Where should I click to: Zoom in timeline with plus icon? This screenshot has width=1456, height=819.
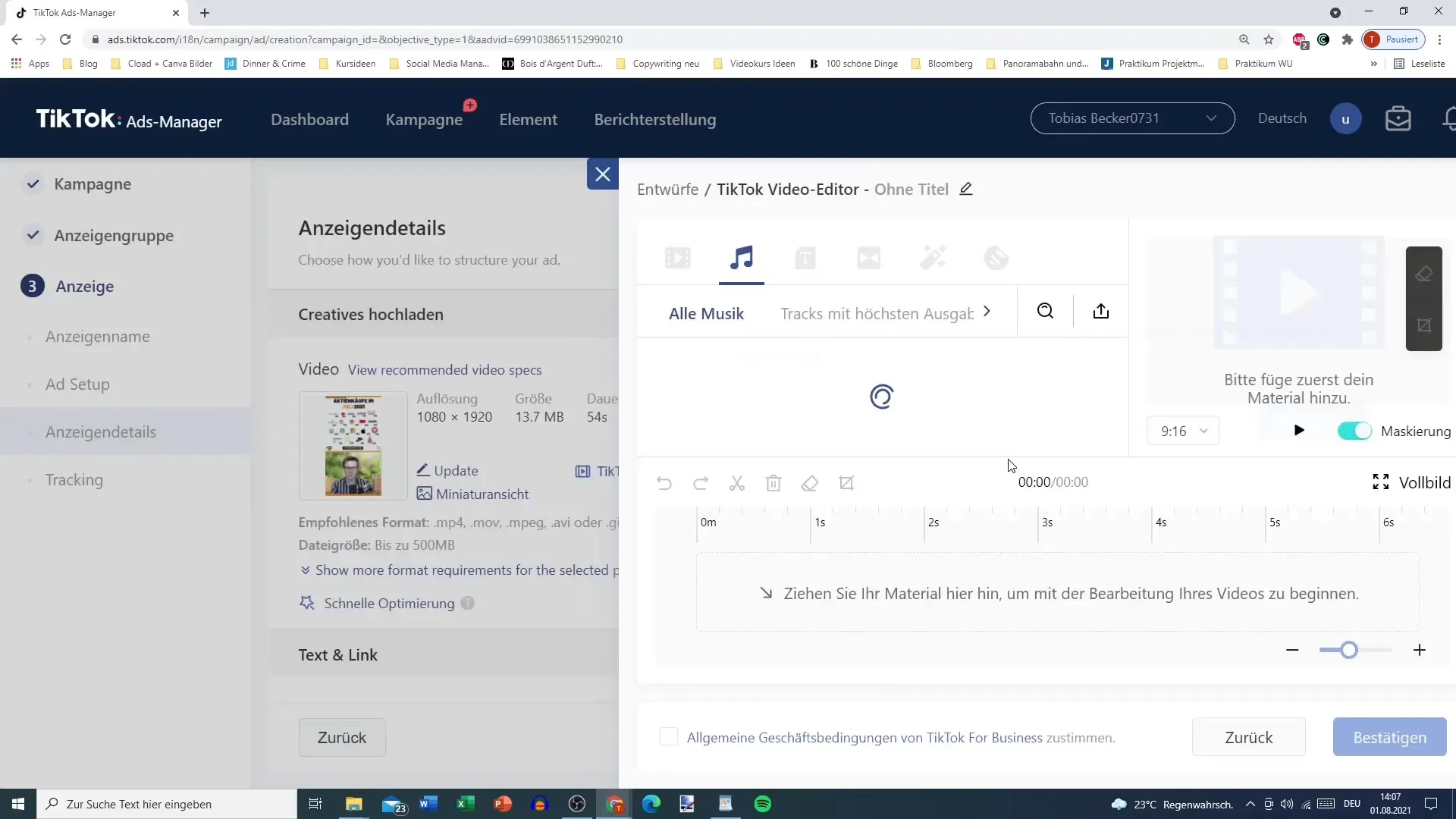click(1420, 650)
